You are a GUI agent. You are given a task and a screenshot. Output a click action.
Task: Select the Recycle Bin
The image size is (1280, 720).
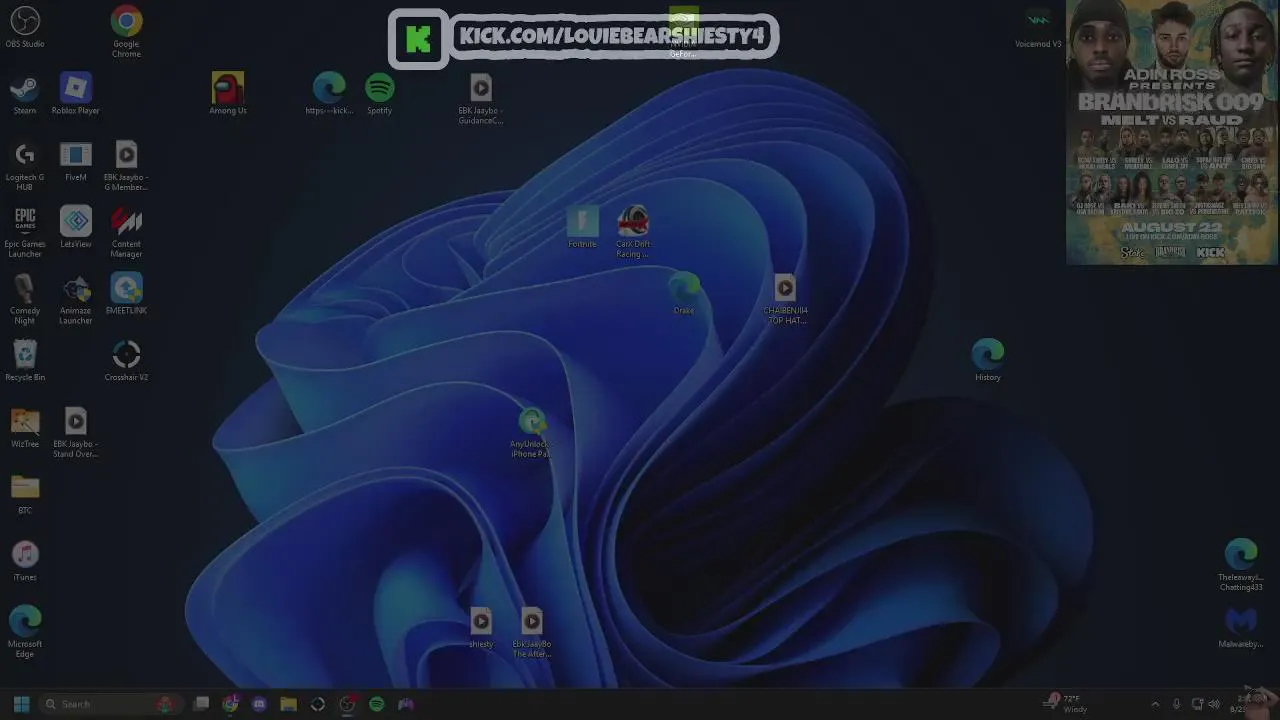tap(25, 360)
